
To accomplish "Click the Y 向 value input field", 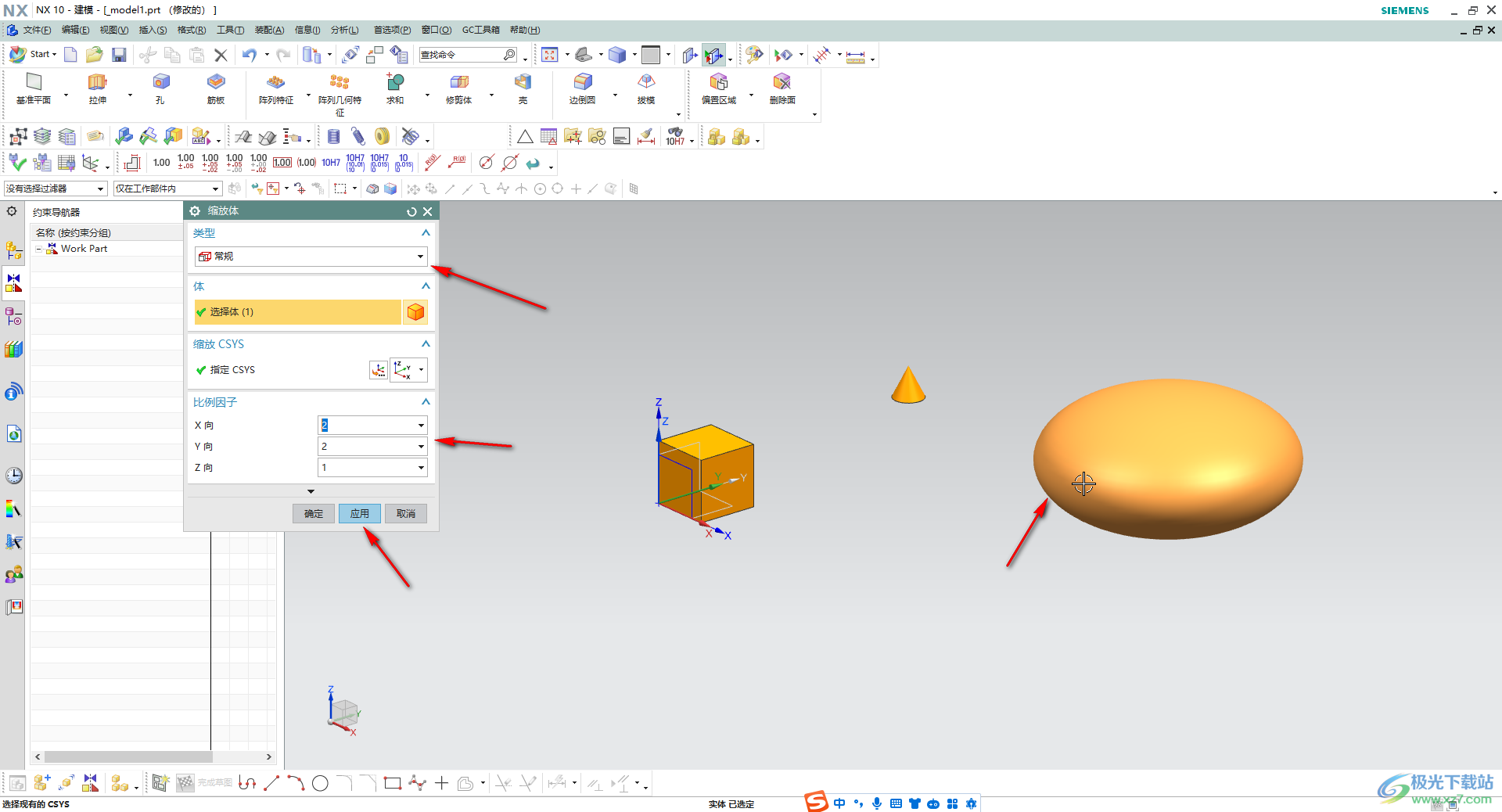I will (367, 447).
